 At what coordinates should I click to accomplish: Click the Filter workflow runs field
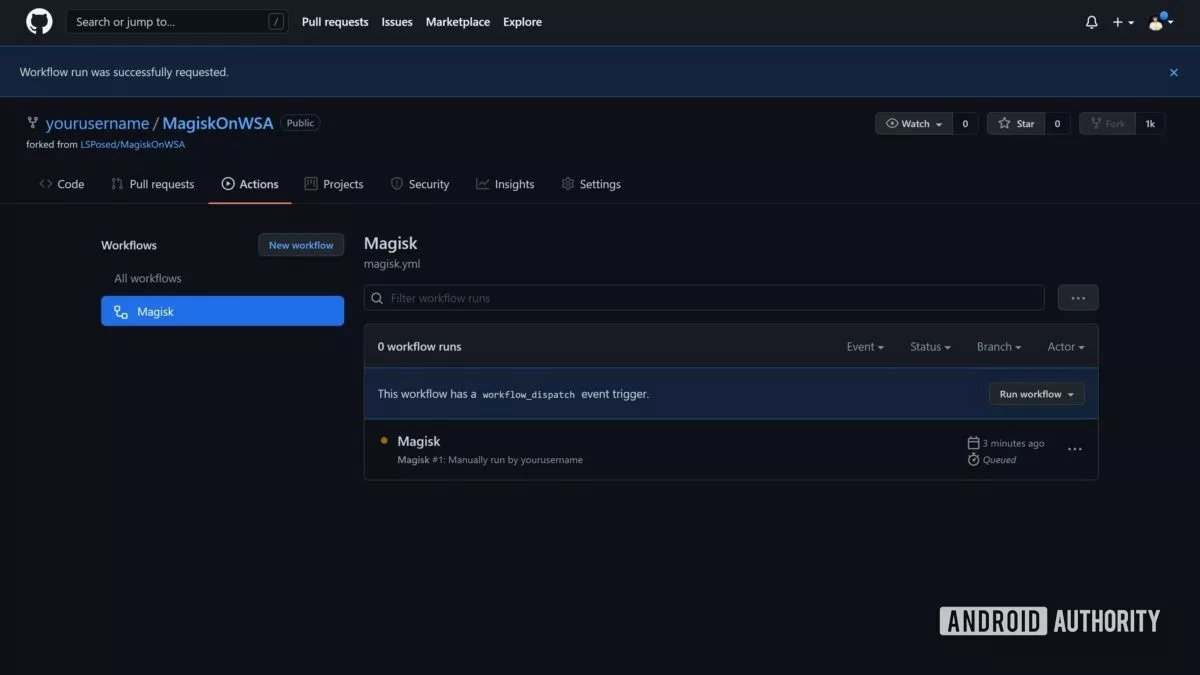704,298
